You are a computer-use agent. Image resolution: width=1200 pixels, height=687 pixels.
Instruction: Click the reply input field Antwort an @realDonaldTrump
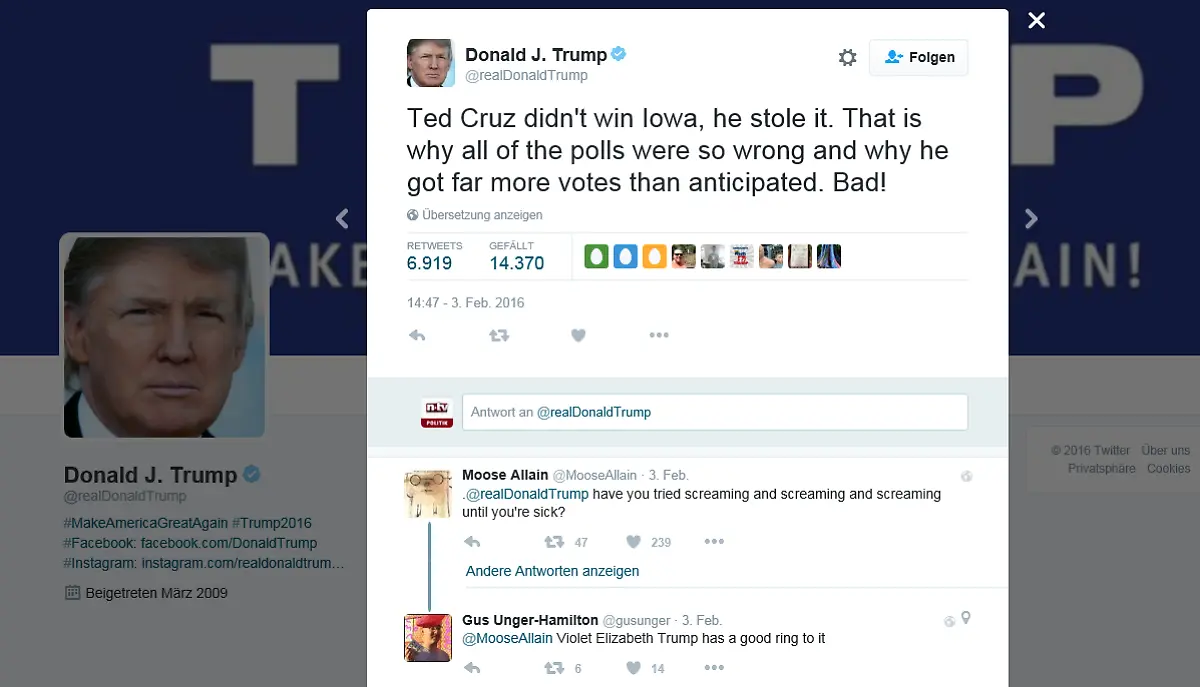(715, 411)
